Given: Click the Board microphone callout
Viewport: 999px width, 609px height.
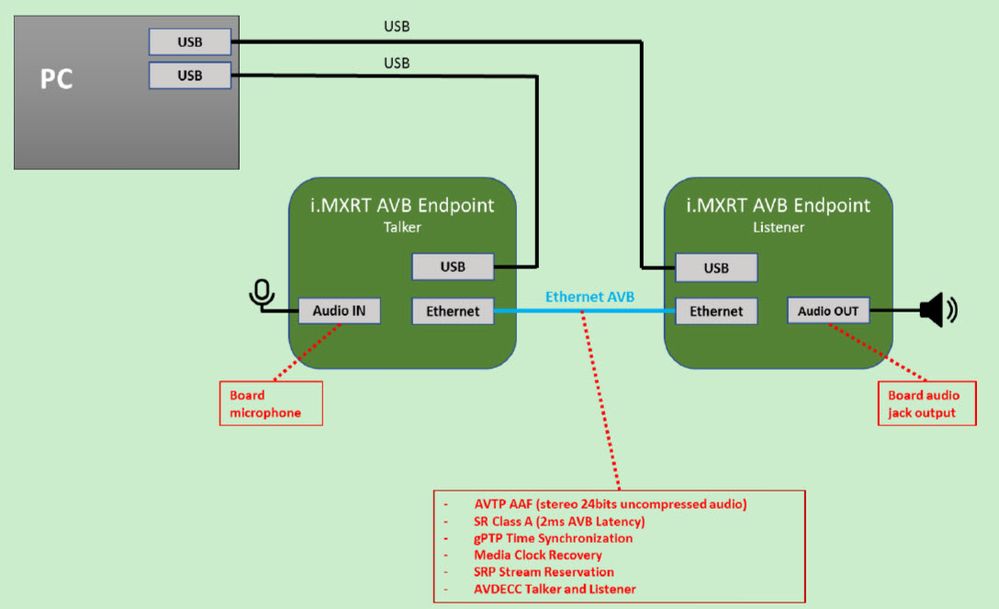Looking at the screenshot, I should [x=271, y=403].
